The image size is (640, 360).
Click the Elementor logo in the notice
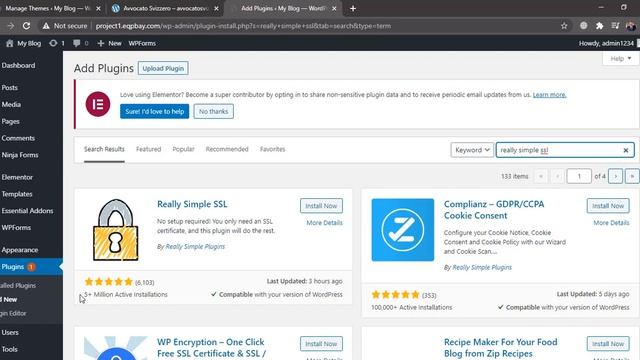point(98,104)
